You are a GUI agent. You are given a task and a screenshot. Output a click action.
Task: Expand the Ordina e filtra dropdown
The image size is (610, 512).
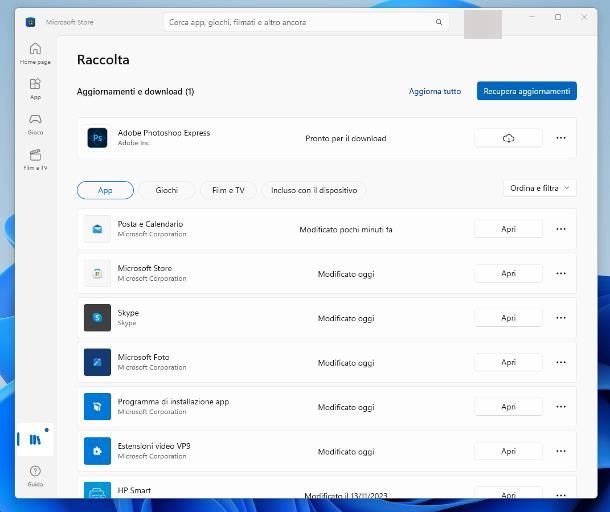point(540,188)
